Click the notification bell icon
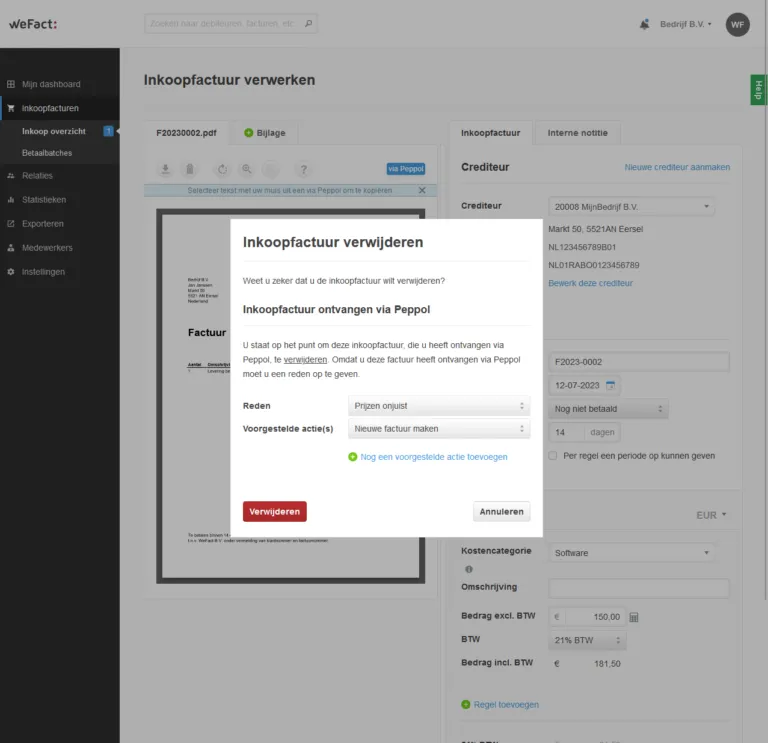Viewport: 768px width, 743px height. 644,24
